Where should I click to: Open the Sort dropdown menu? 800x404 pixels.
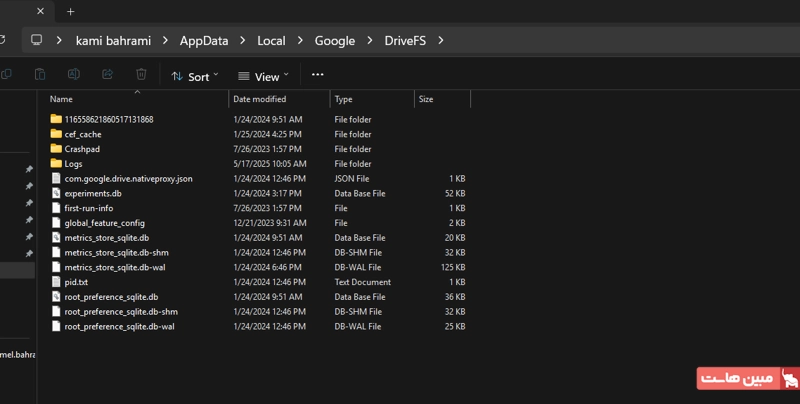point(195,77)
